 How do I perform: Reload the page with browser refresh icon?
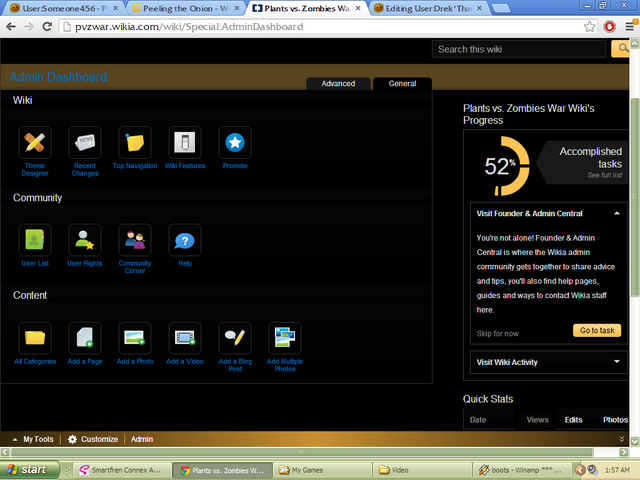click(x=47, y=27)
